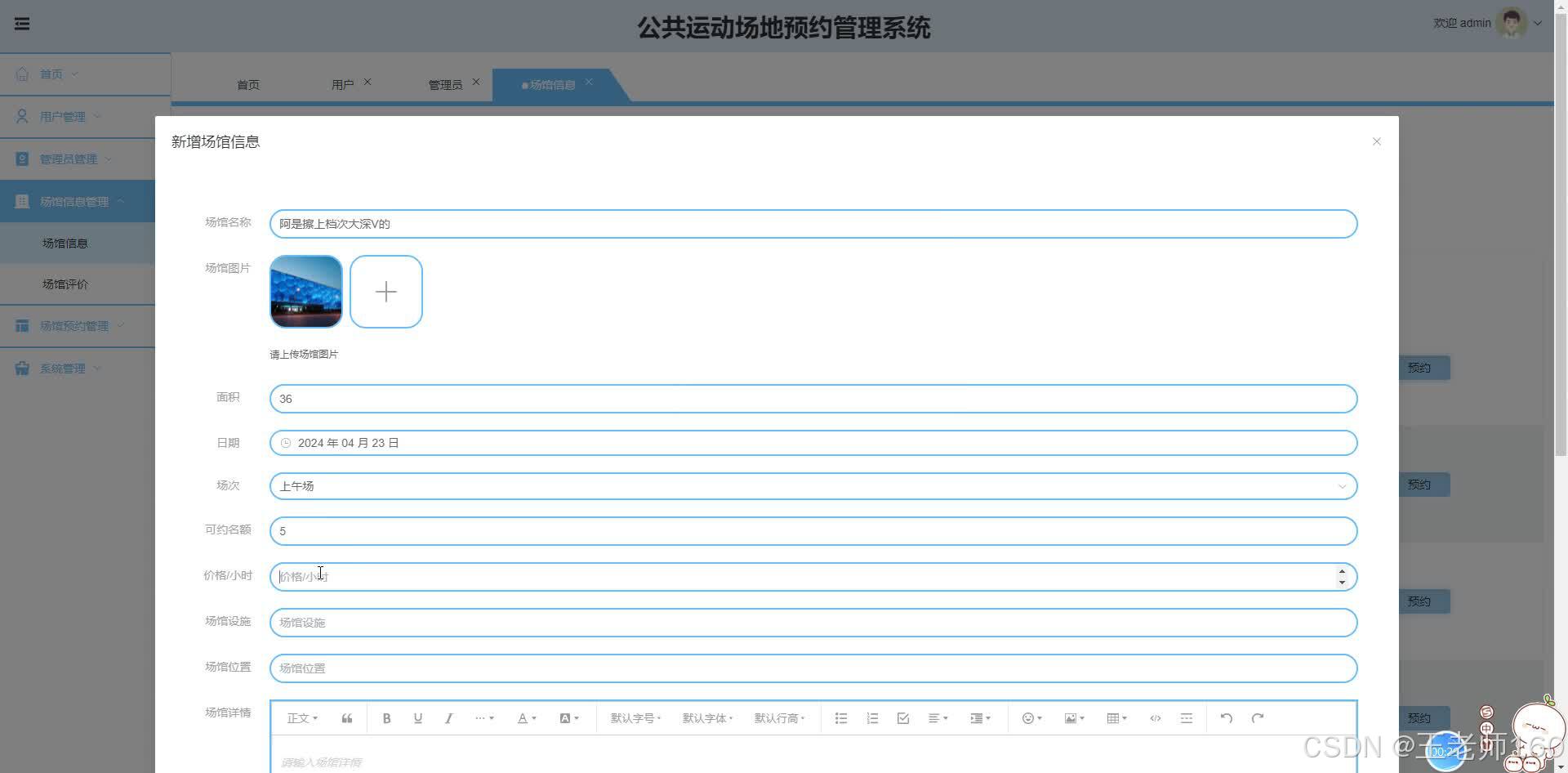Switch to the 用户 tab

click(342, 85)
